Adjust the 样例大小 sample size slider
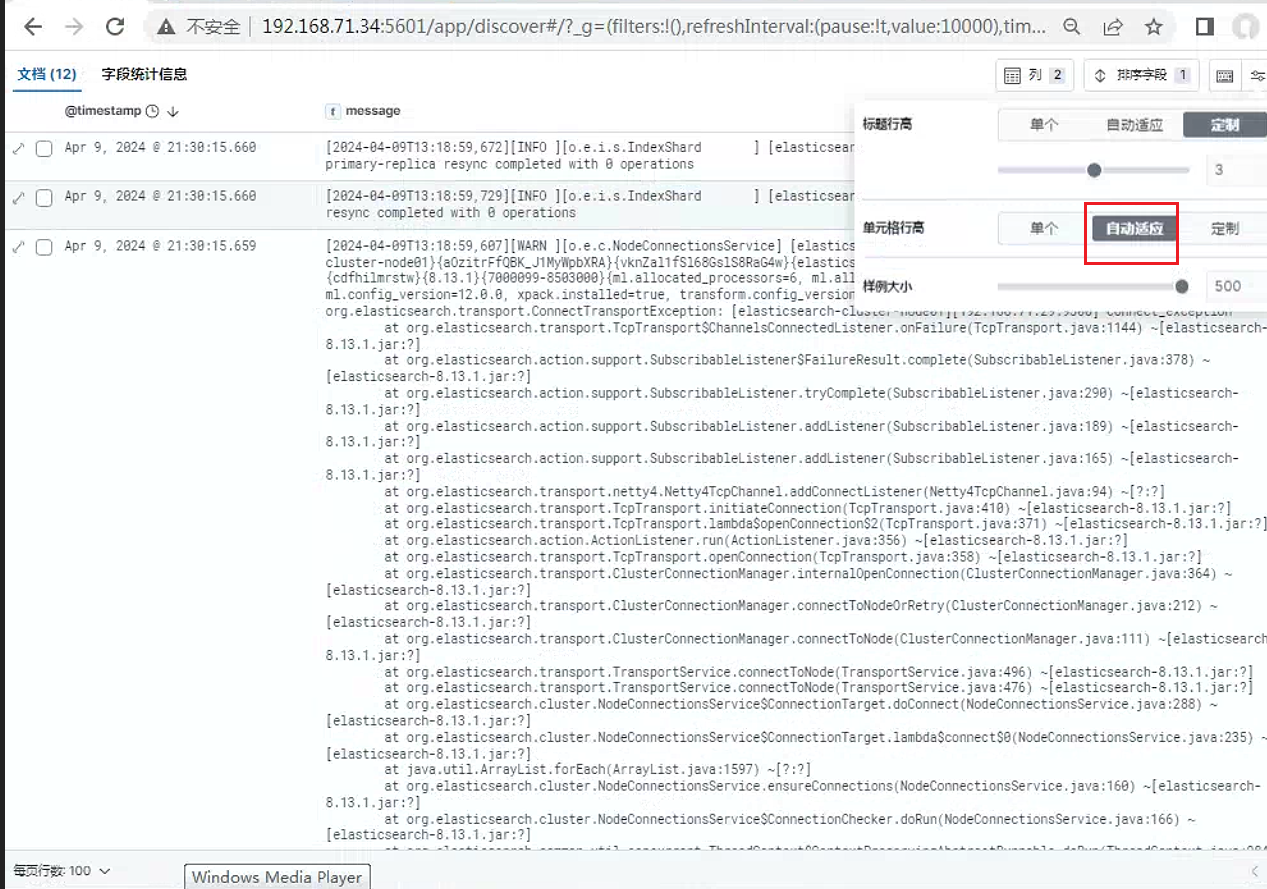Screen dimensions: 1267x889 [x=1094, y=286]
